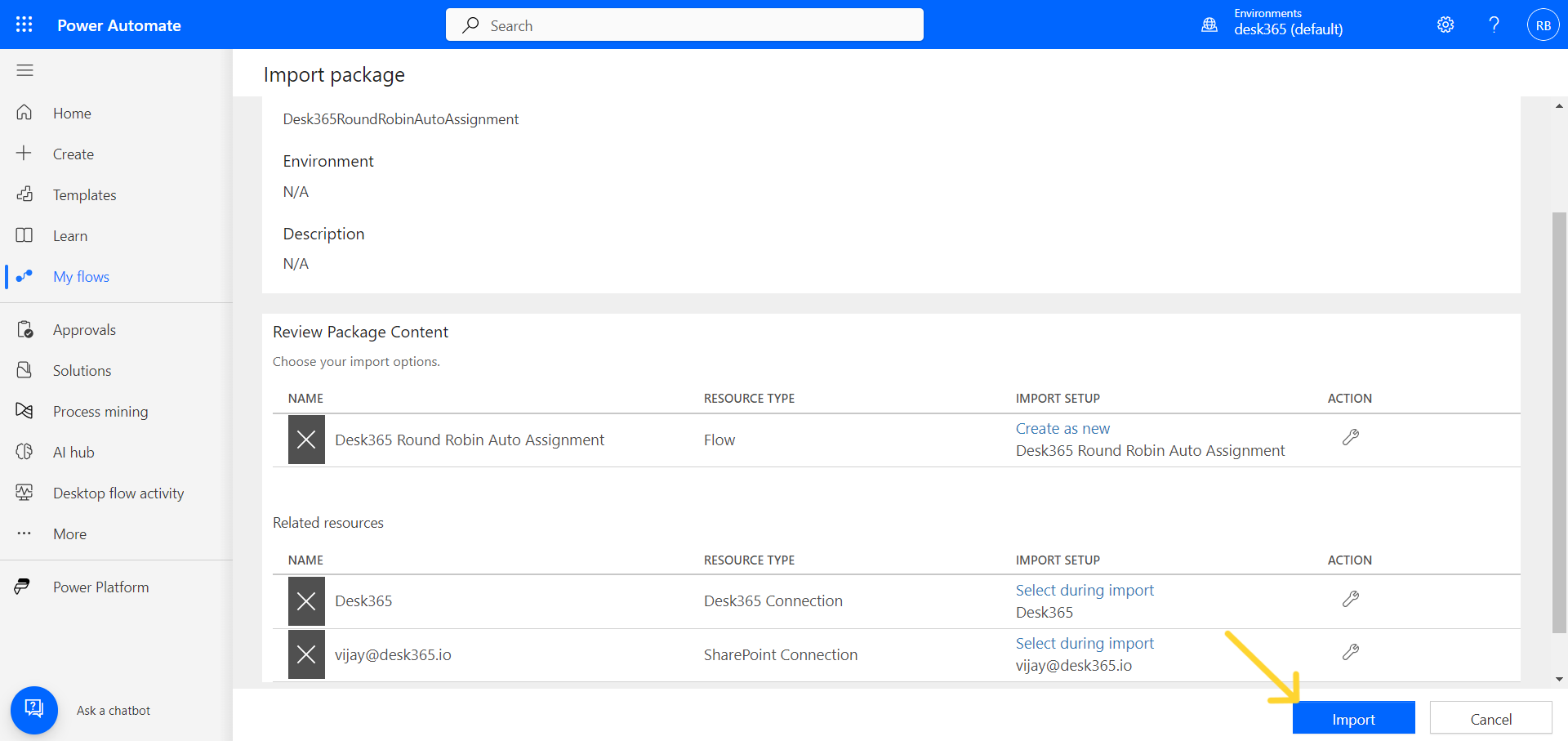Open Approvals from the sidebar
This screenshot has height=741, width=1568.
[x=84, y=329]
